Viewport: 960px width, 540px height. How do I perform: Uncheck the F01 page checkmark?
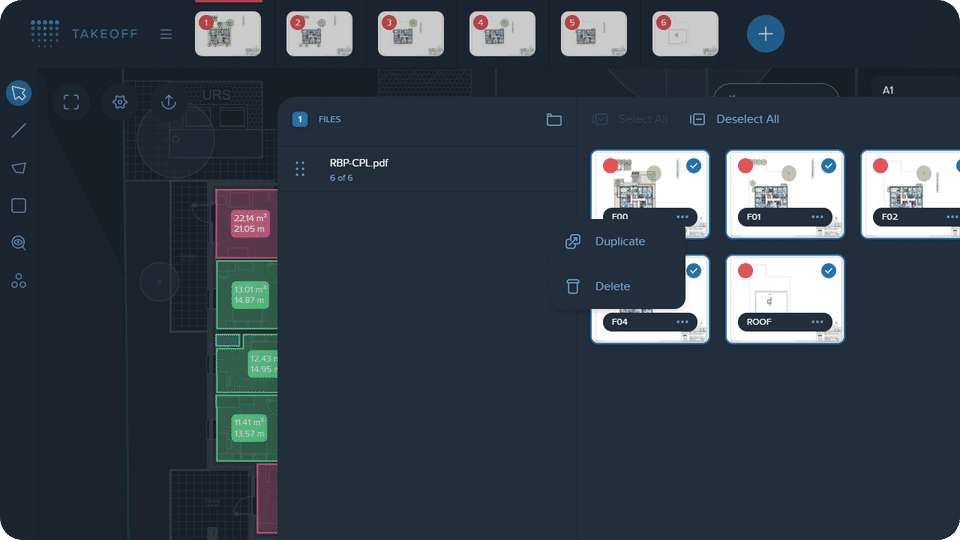[828, 166]
